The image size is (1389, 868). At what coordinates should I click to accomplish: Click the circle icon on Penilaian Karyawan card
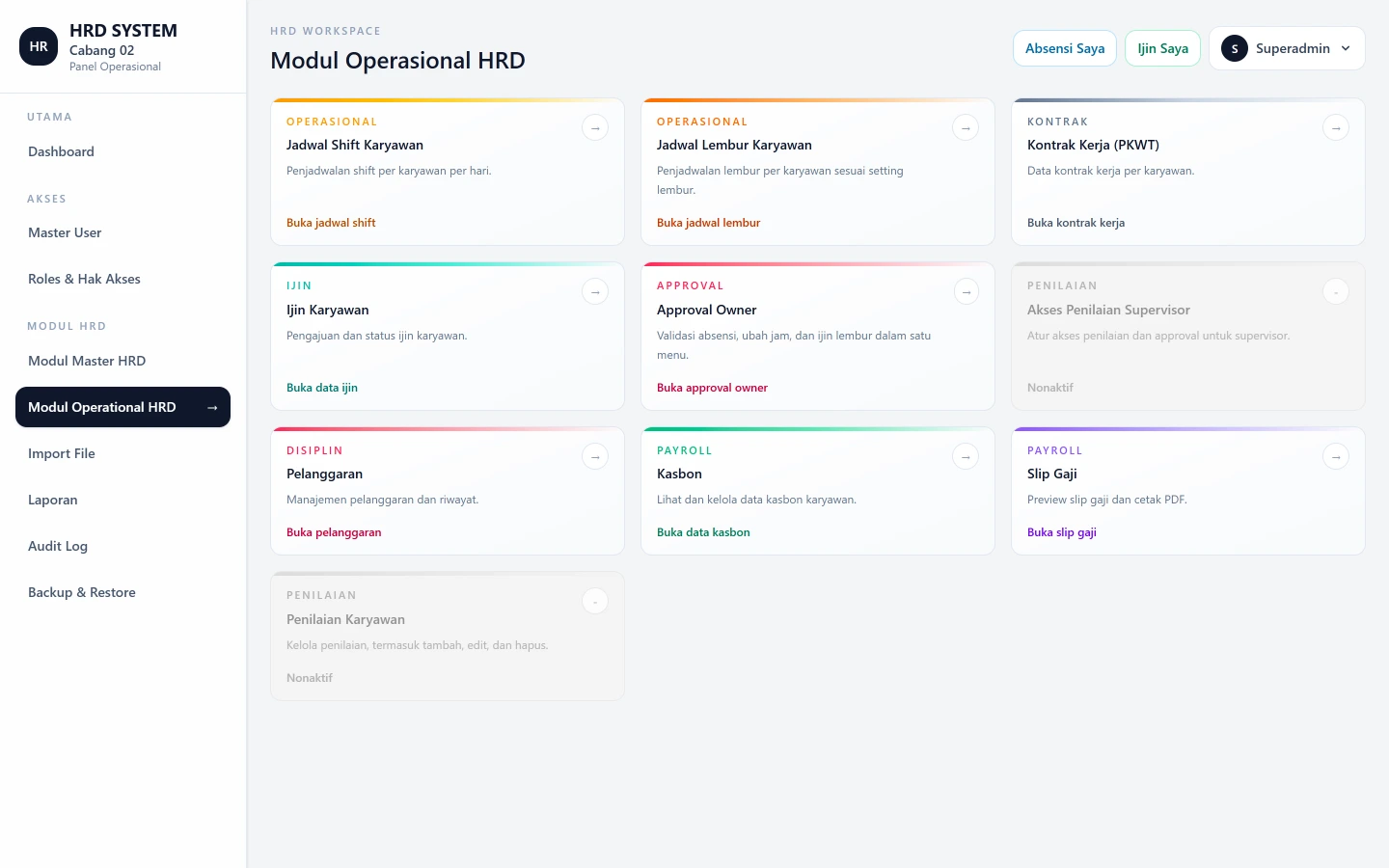[x=595, y=601]
